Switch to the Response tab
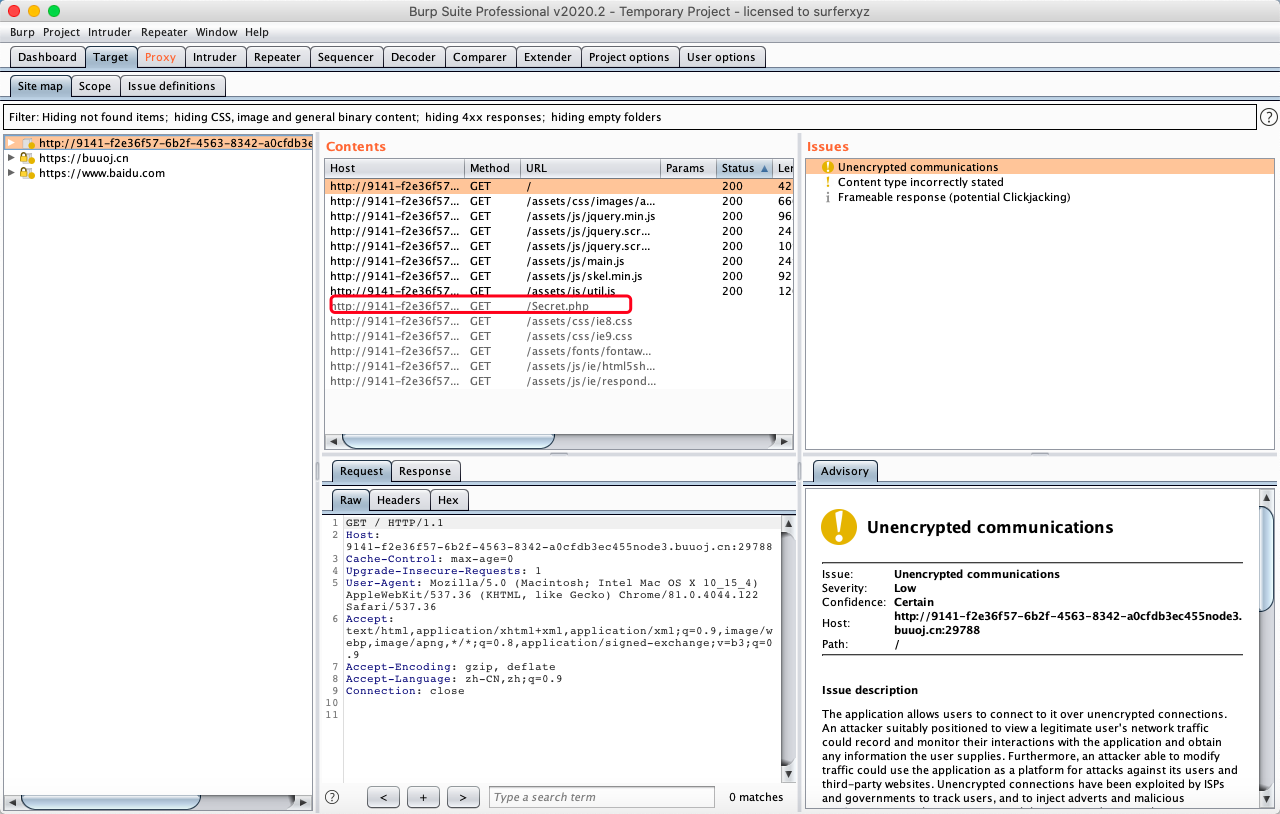The height and width of the screenshot is (814, 1280). pyautogui.click(x=424, y=471)
